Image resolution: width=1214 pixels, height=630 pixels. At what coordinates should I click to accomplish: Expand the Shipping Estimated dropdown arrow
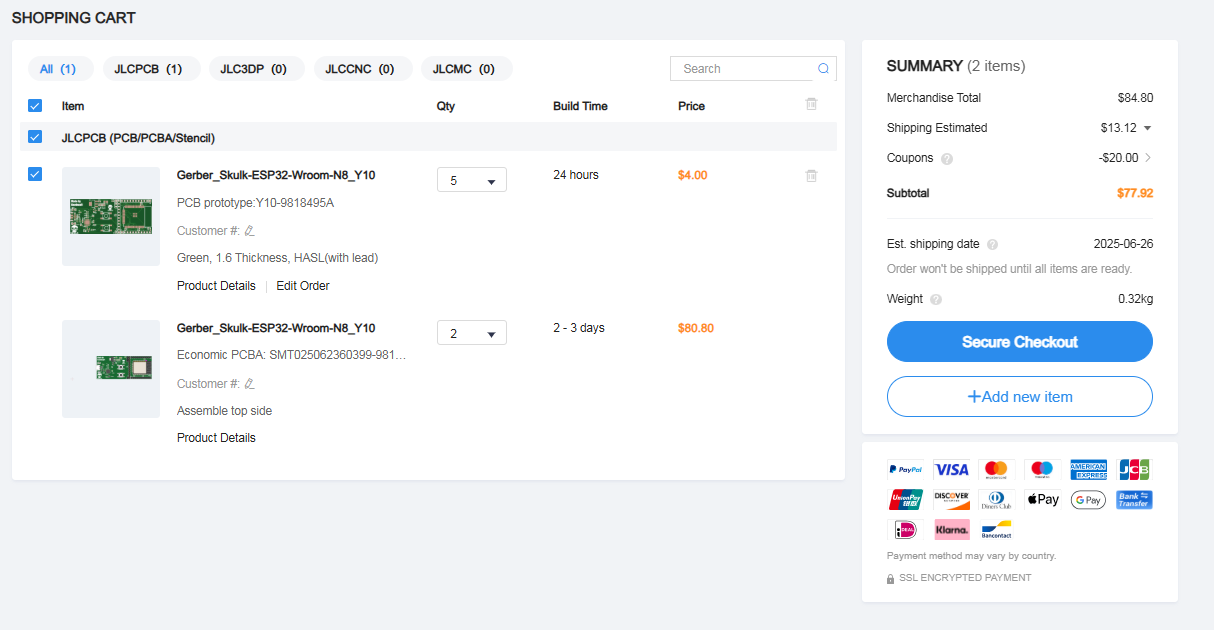pos(1147,128)
